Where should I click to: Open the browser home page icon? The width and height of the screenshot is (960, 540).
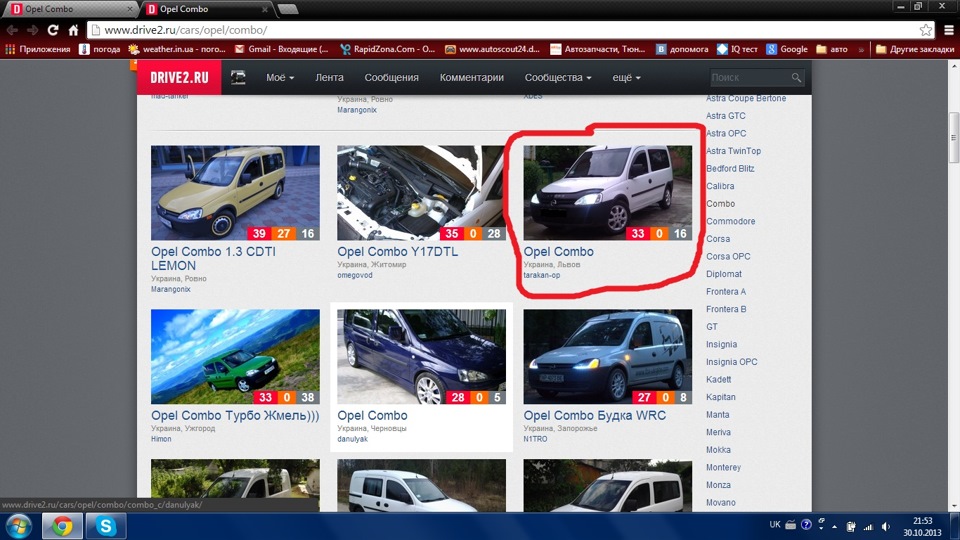coord(73,29)
